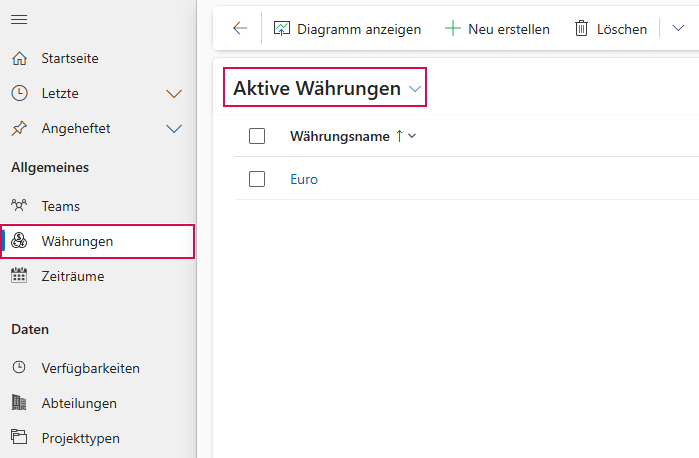
Task: Click the Löschen button
Action: (x=611, y=29)
